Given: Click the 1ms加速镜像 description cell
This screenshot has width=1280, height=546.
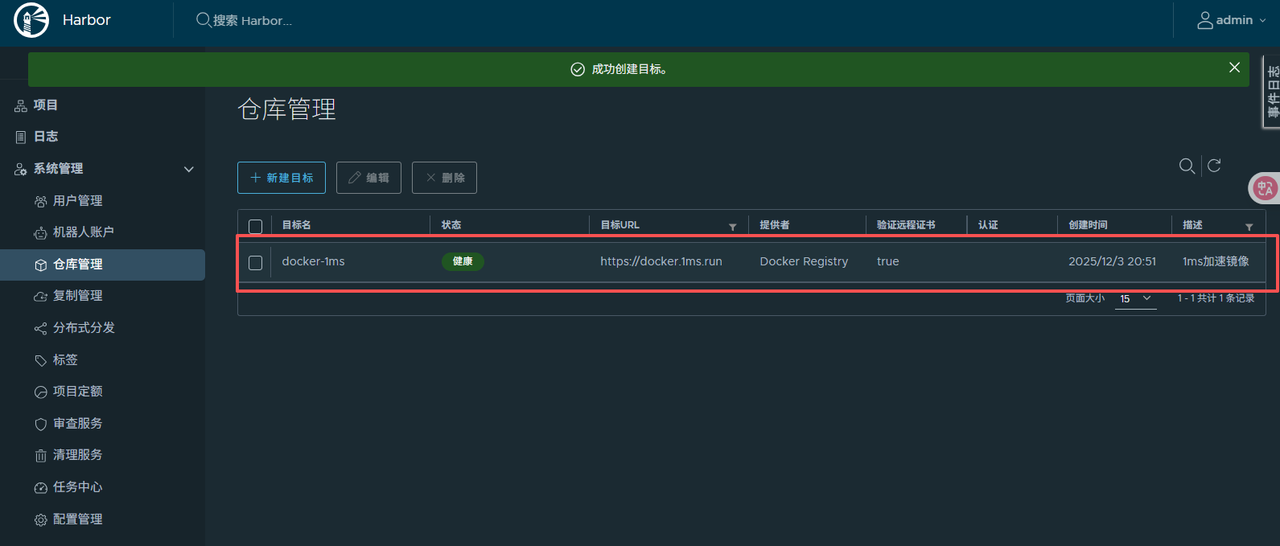Looking at the screenshot, I should point(1216,261).
